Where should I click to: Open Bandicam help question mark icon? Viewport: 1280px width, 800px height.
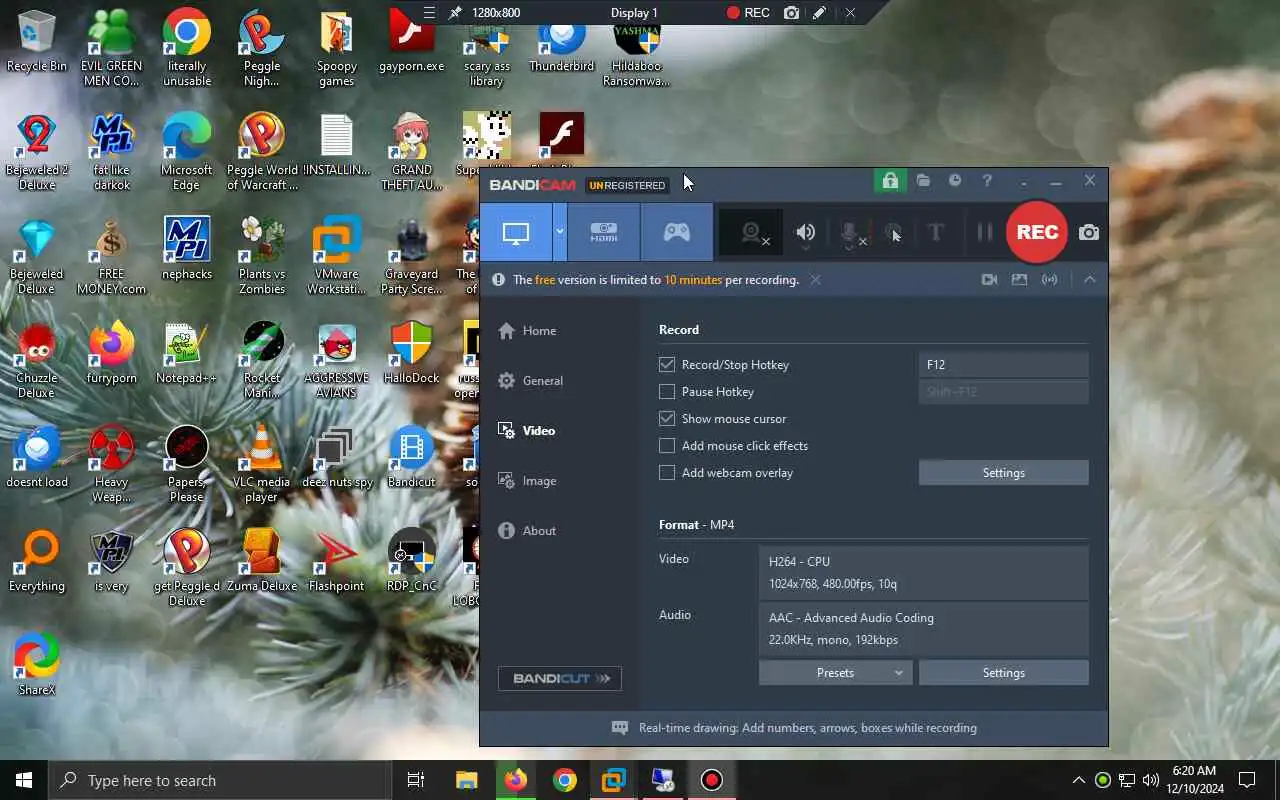coord(987,181)
